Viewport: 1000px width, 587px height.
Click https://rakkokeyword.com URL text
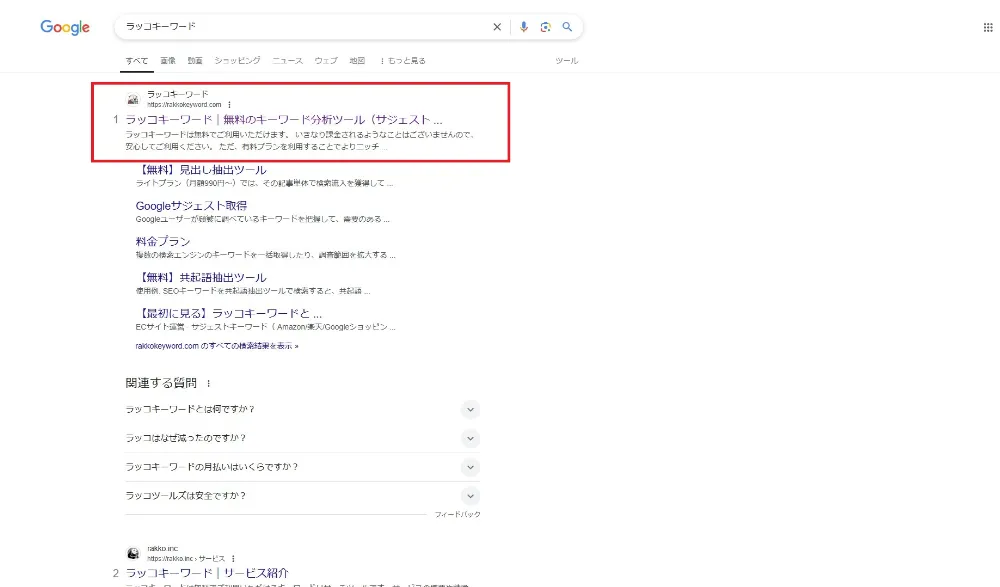tap(184, 105)
